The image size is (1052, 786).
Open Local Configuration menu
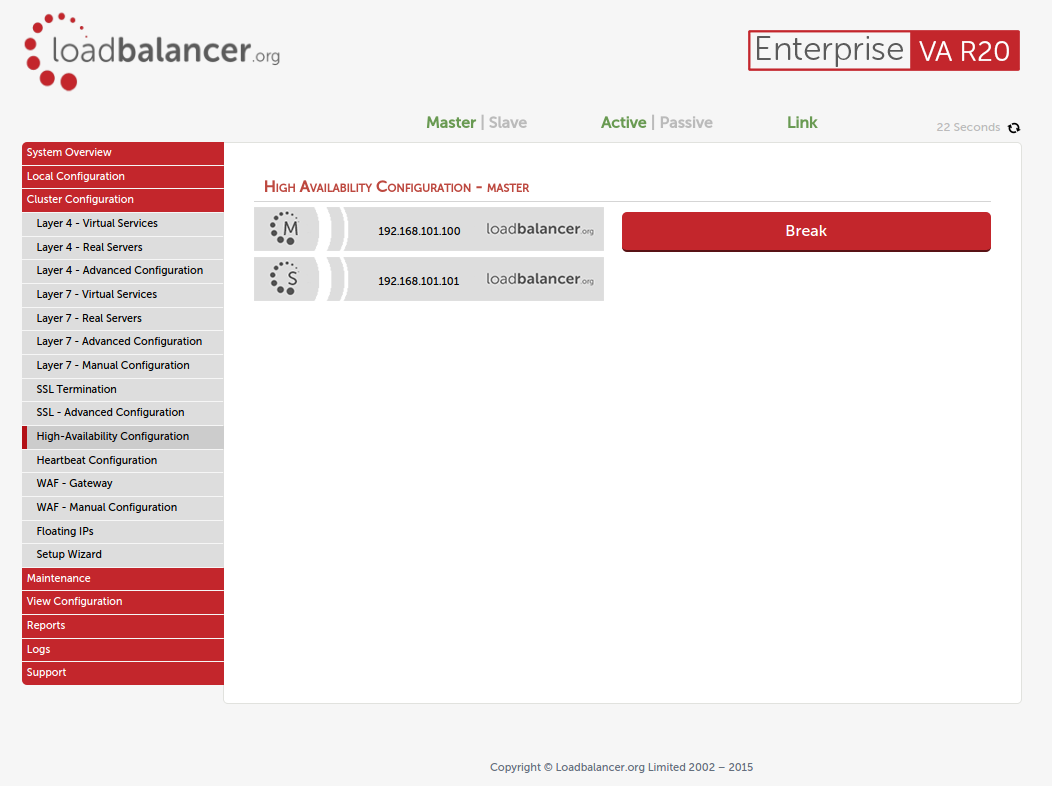[123, 176]
